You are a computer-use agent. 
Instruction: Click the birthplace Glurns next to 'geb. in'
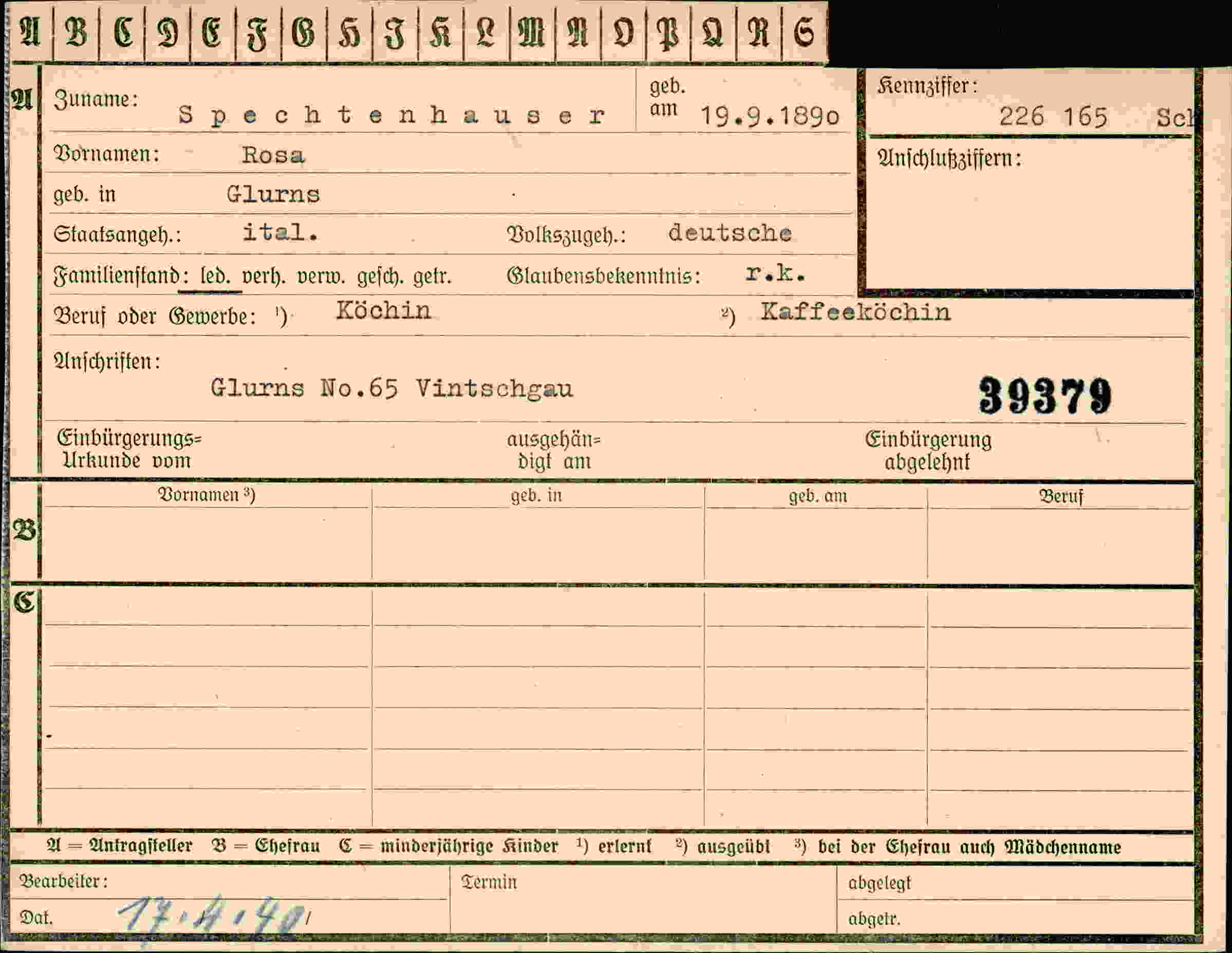pyautogui.click(x=273, y=195)
